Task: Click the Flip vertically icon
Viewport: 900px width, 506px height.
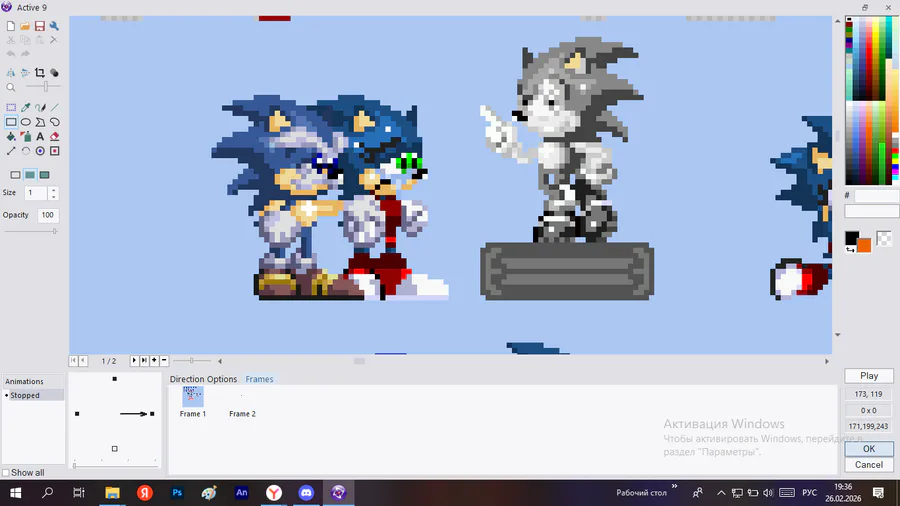Action: click(25, 73)
